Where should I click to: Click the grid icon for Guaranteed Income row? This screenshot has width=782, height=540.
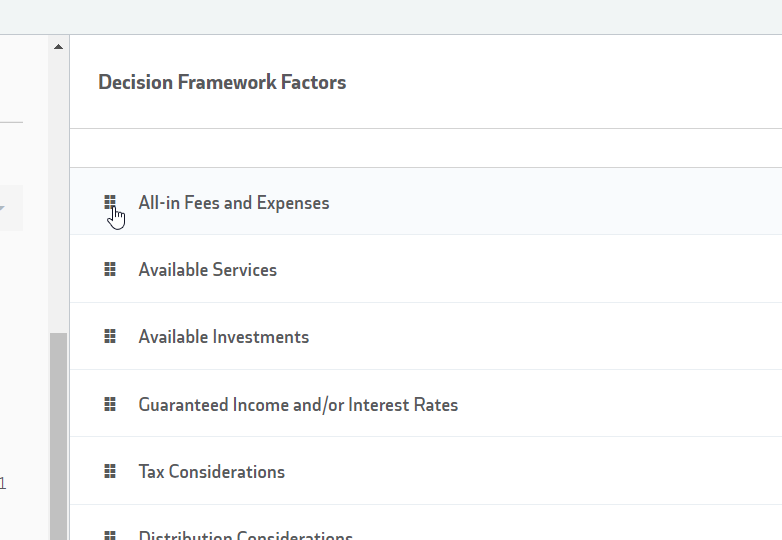[110, 405]
